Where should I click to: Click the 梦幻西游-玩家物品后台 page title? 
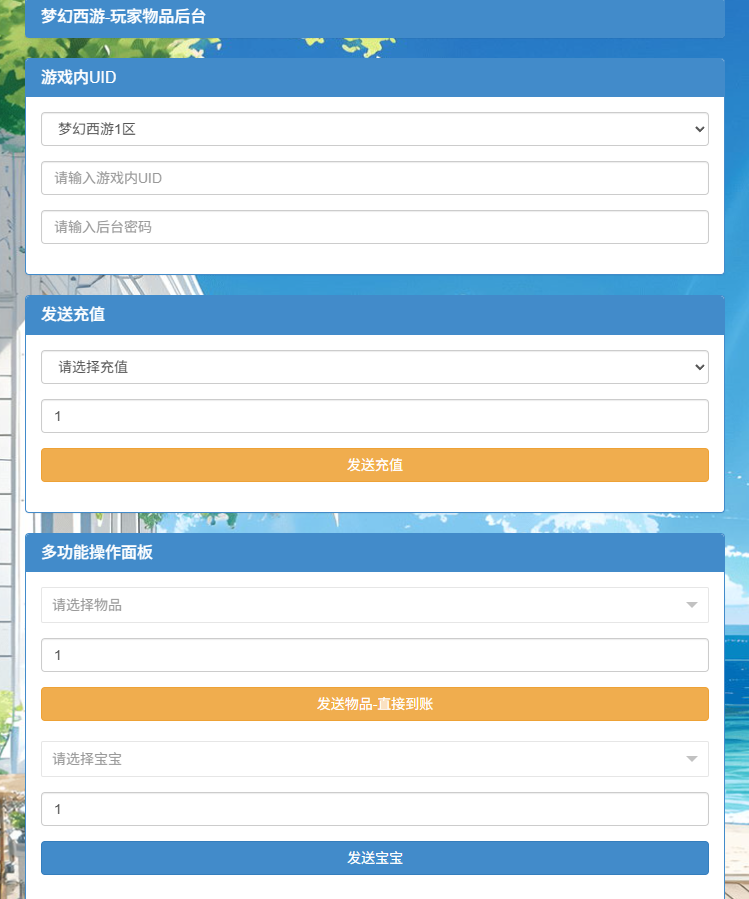point(123,16)
